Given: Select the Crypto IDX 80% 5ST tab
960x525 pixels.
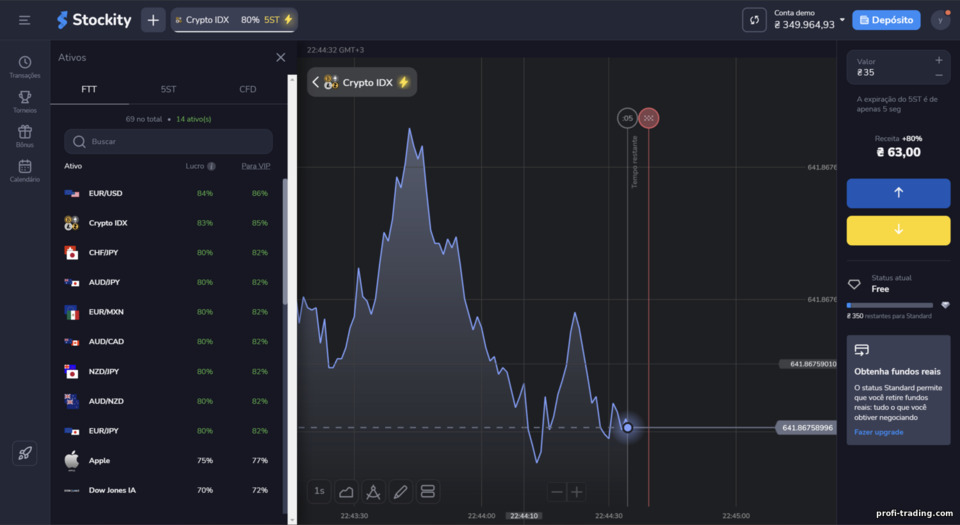Looking at the screenshot, I should pos(234,20).
